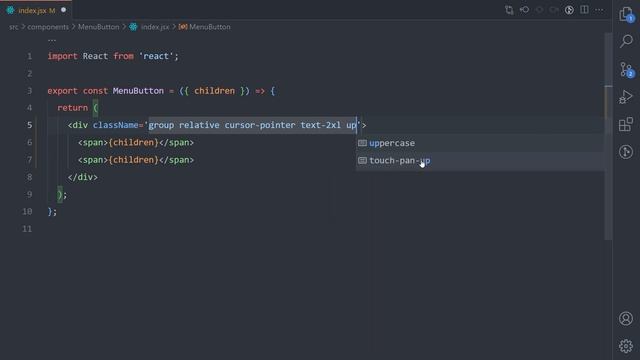Open the MenuButton symbol breadcrumb
Screen dimensions: 640x360
pyautogui.click(x=210, y=27)
